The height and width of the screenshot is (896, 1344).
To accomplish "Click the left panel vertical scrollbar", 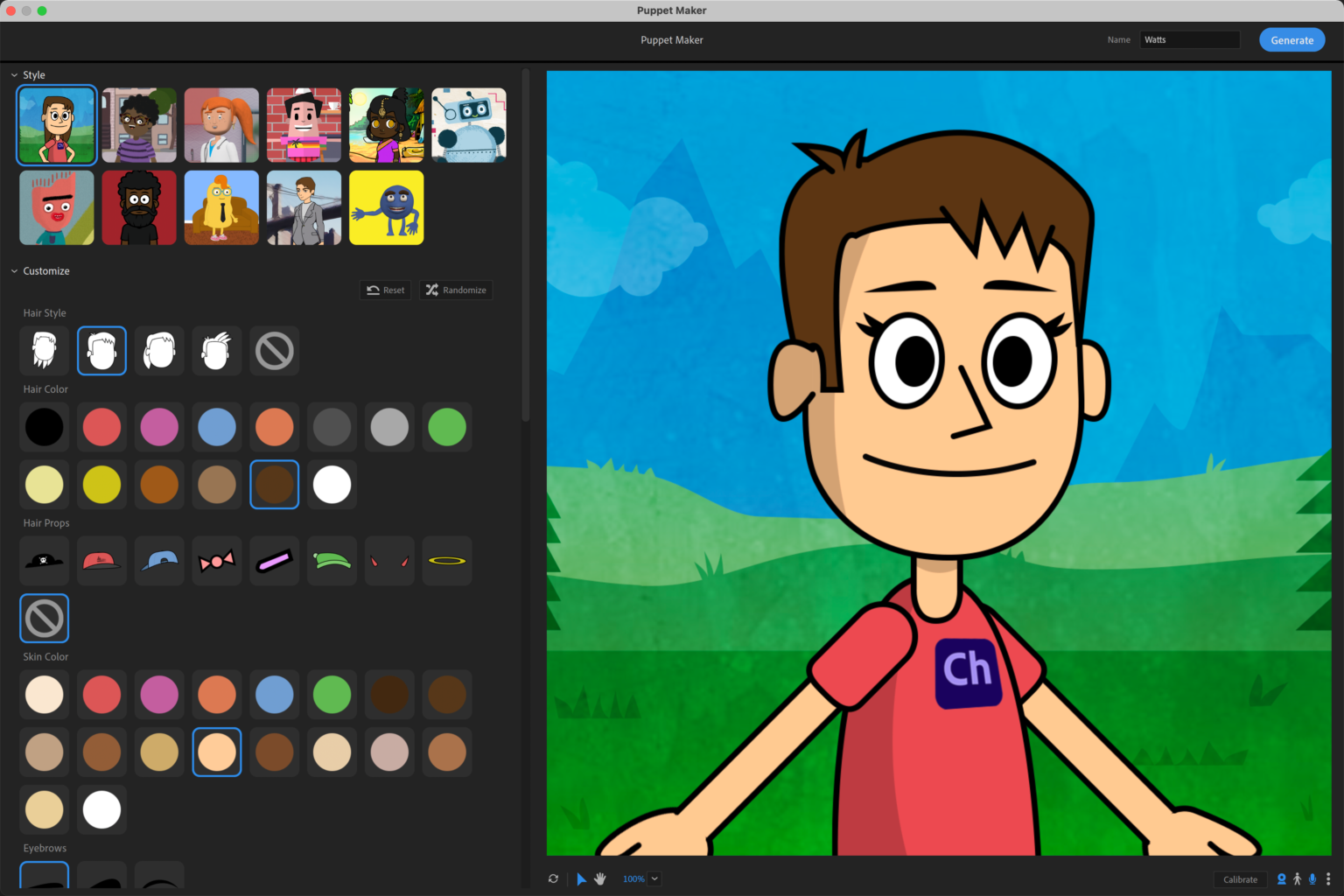I will point(525,245).
